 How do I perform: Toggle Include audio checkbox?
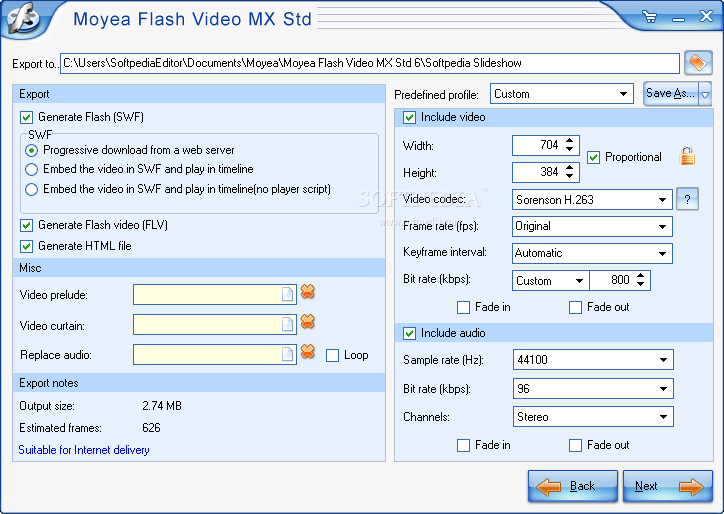point(409,333)
